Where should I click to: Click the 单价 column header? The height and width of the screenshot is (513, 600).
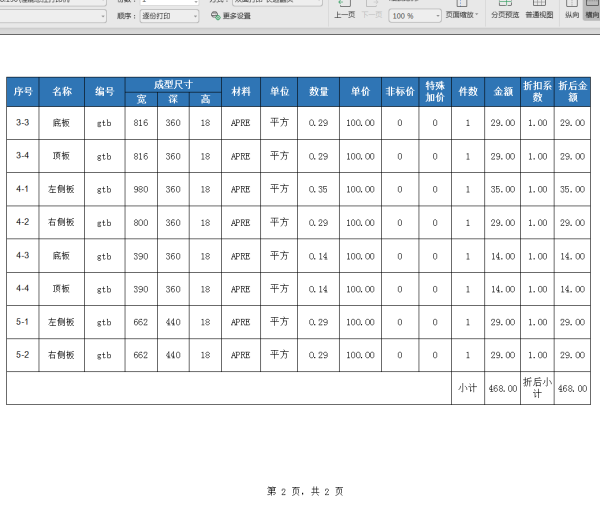[360, 92]
